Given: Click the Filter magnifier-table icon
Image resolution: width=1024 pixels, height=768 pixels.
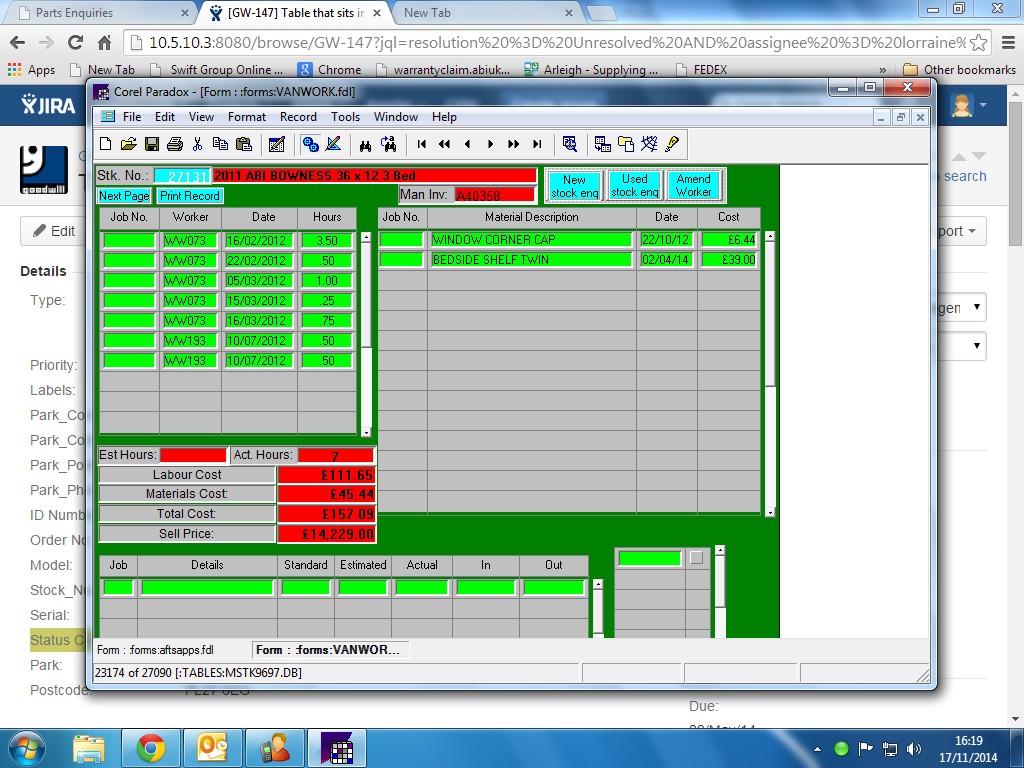Looking at the screenshot, I should click(x=569, y=144).
